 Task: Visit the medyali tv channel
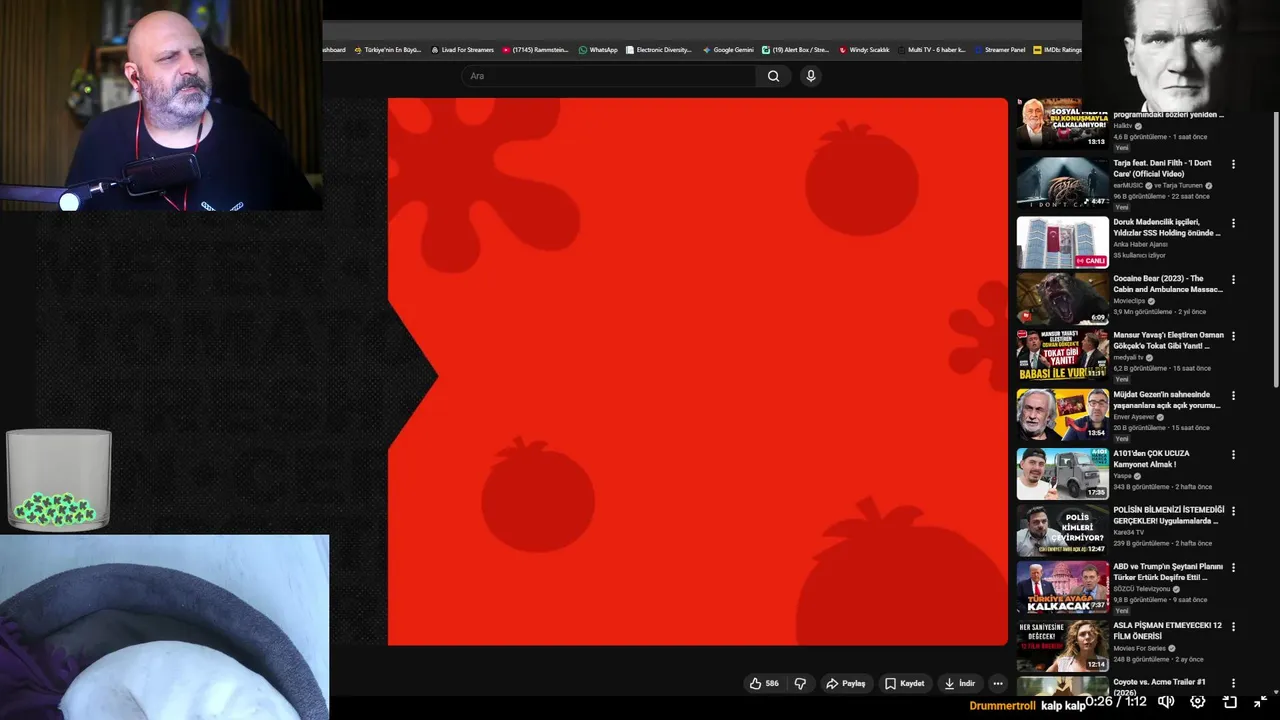coord(1128,358)
